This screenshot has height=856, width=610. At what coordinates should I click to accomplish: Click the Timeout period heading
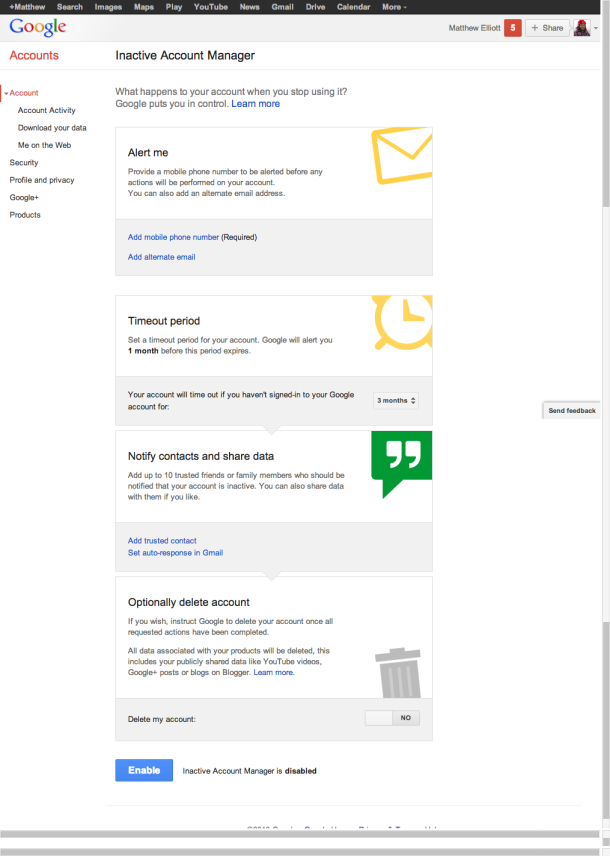tap(164, 322)
